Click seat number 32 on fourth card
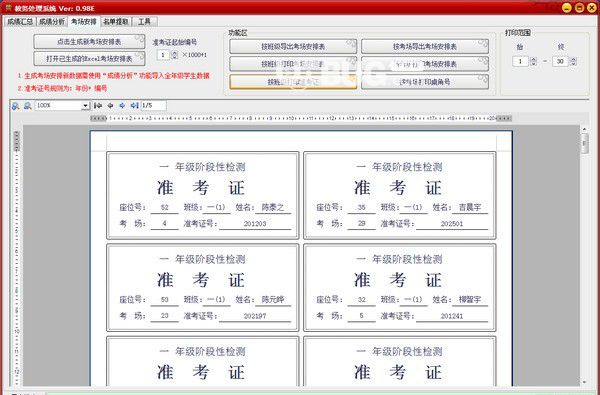 tap(362, 300)
